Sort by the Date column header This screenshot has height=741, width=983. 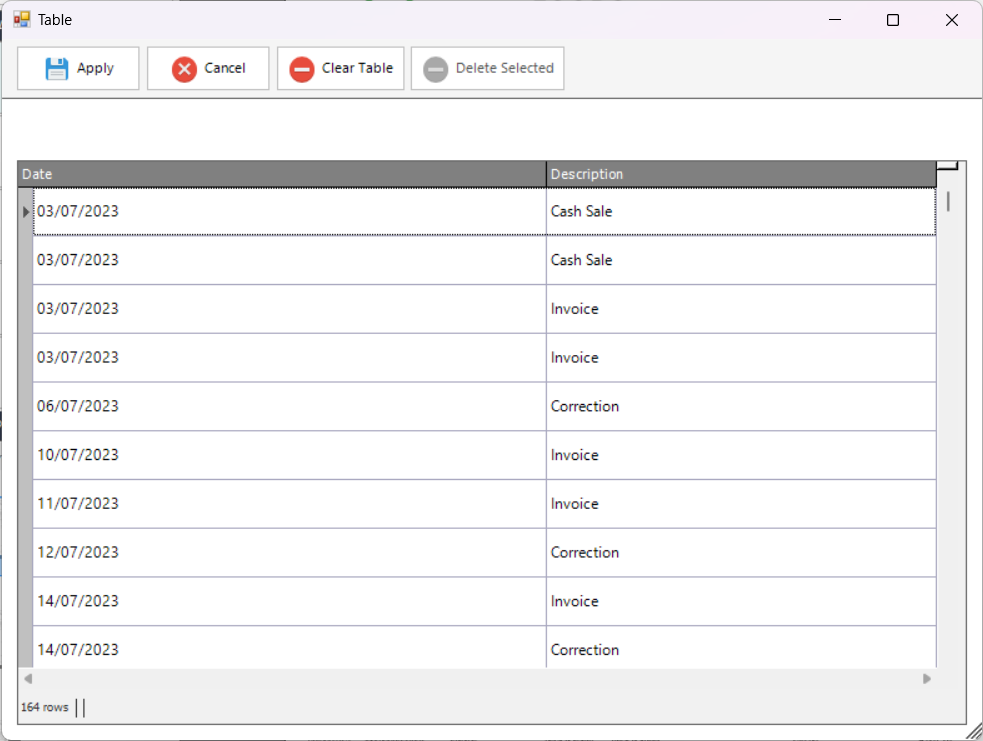[x=282, y=174]
